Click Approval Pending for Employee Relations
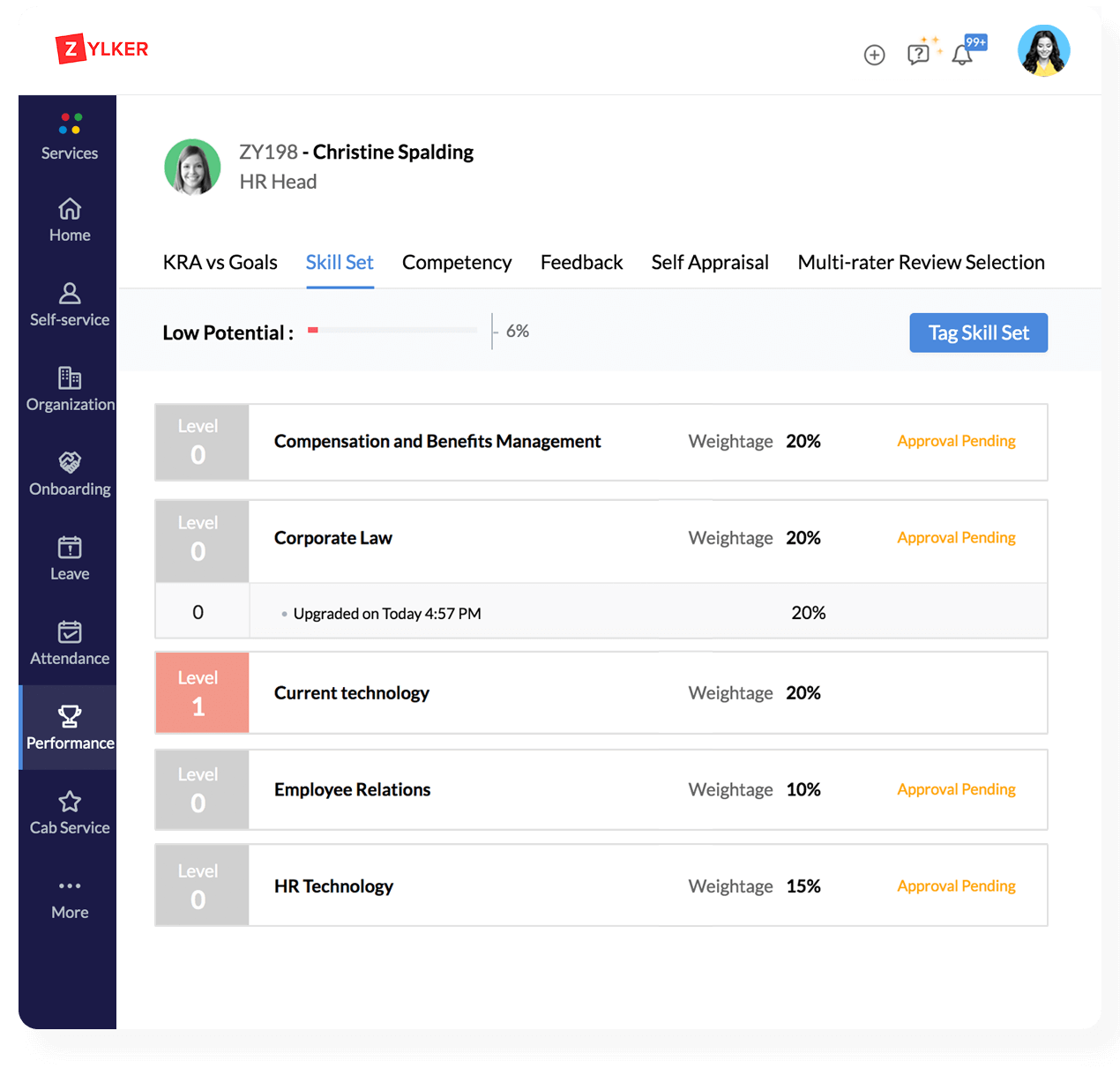 pos(956,789)
